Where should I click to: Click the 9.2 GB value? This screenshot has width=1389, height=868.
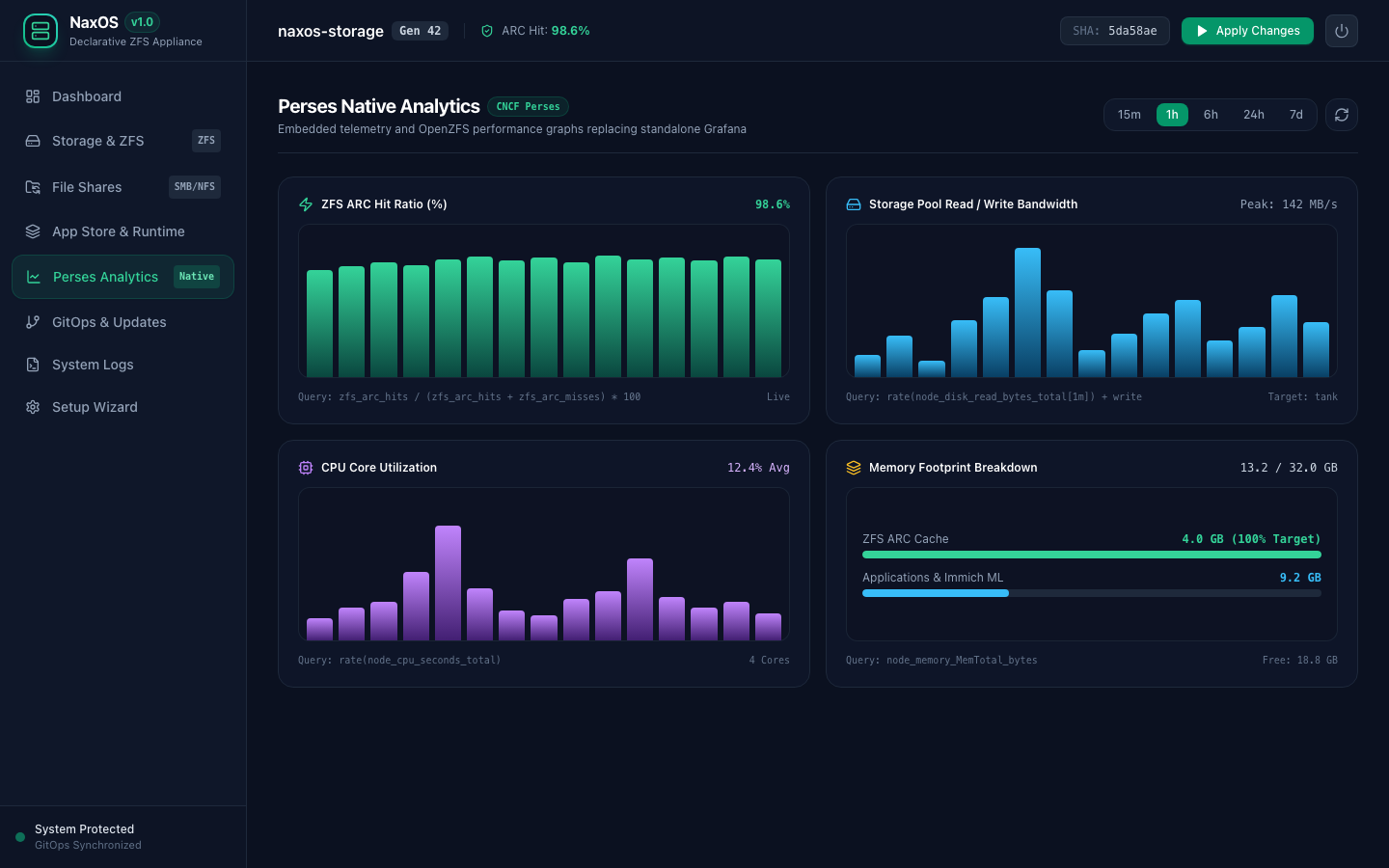click(1300, 578)
